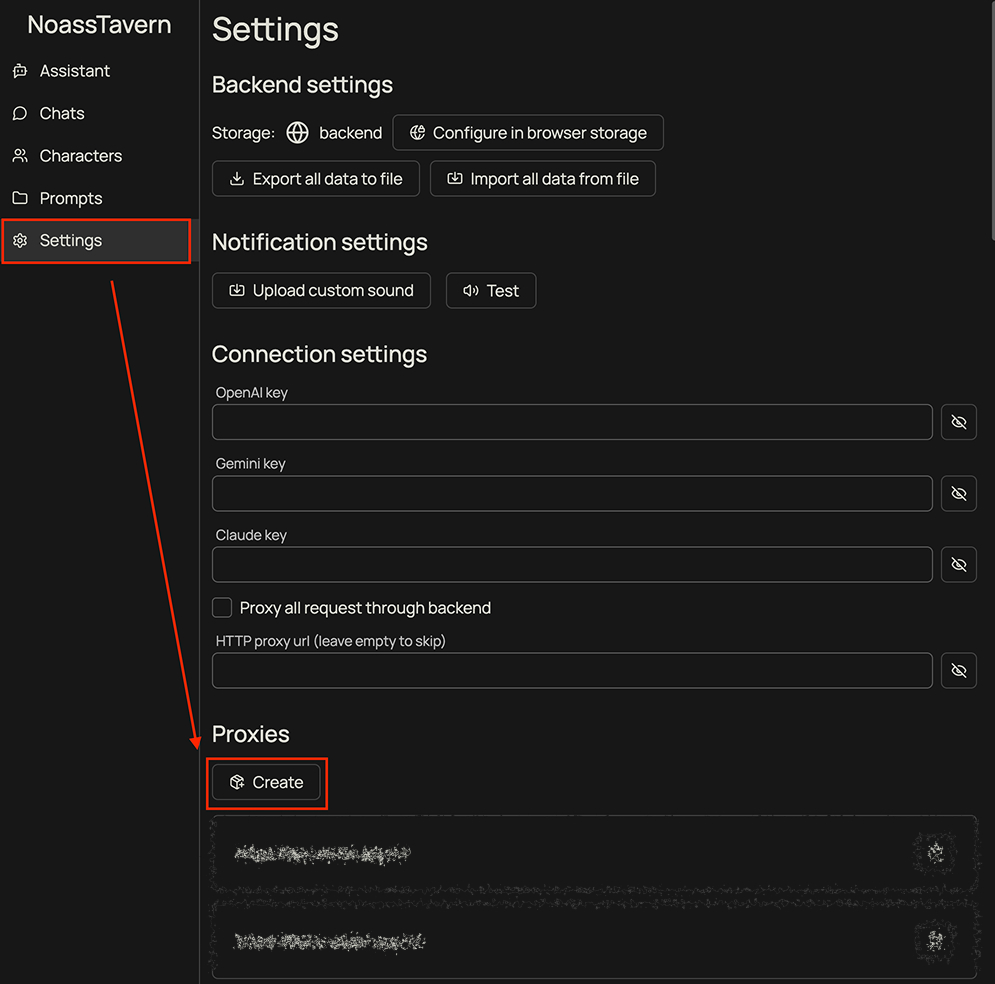Focus the OpenAI key input field
This screenshot has width=995, height=984.
(572, 422)
